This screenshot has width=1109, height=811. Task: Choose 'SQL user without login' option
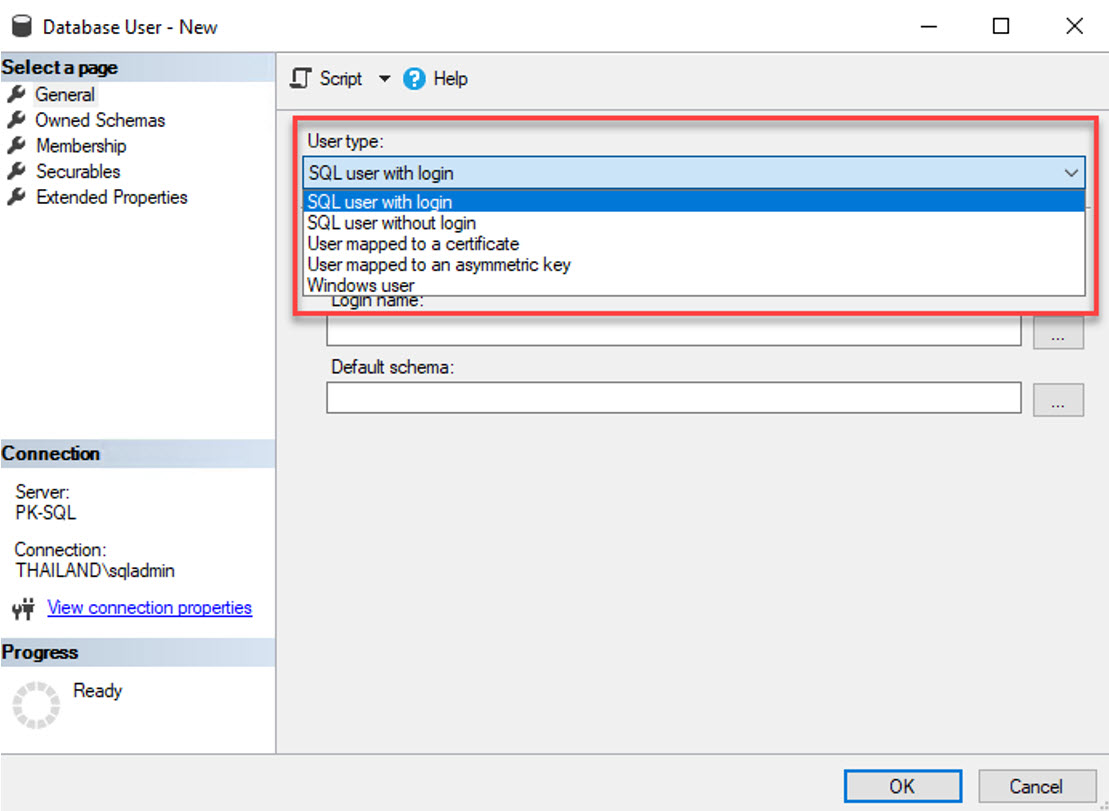click(391, 223)
